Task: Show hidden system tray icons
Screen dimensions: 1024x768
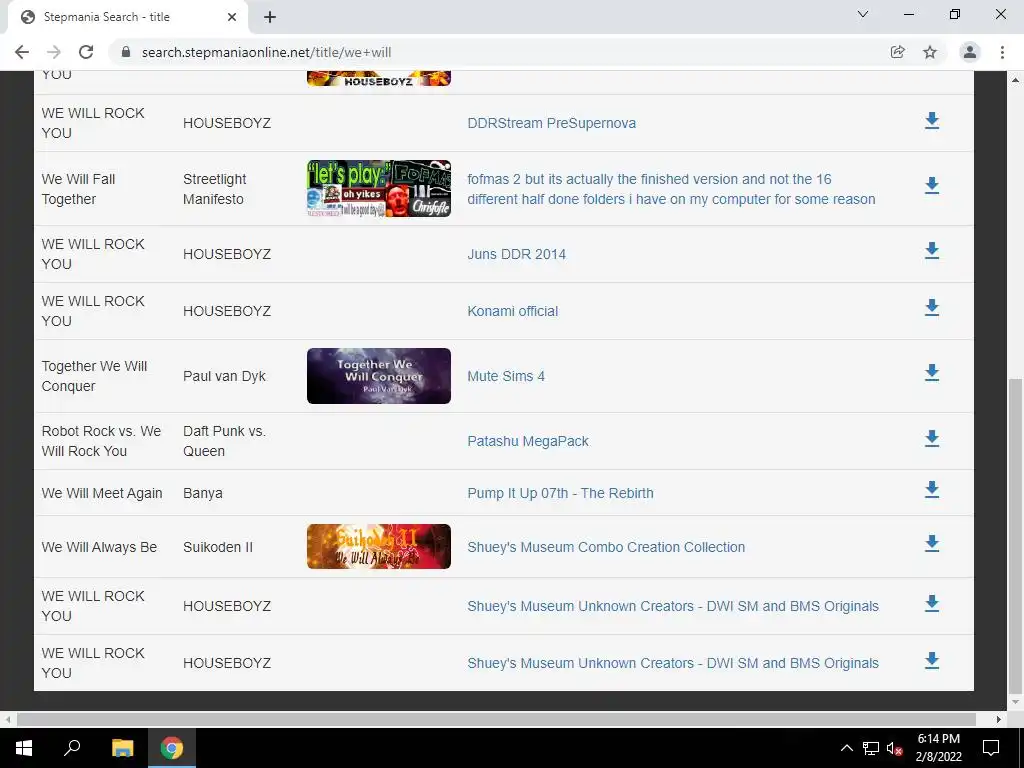Action: tap(846, 748)
